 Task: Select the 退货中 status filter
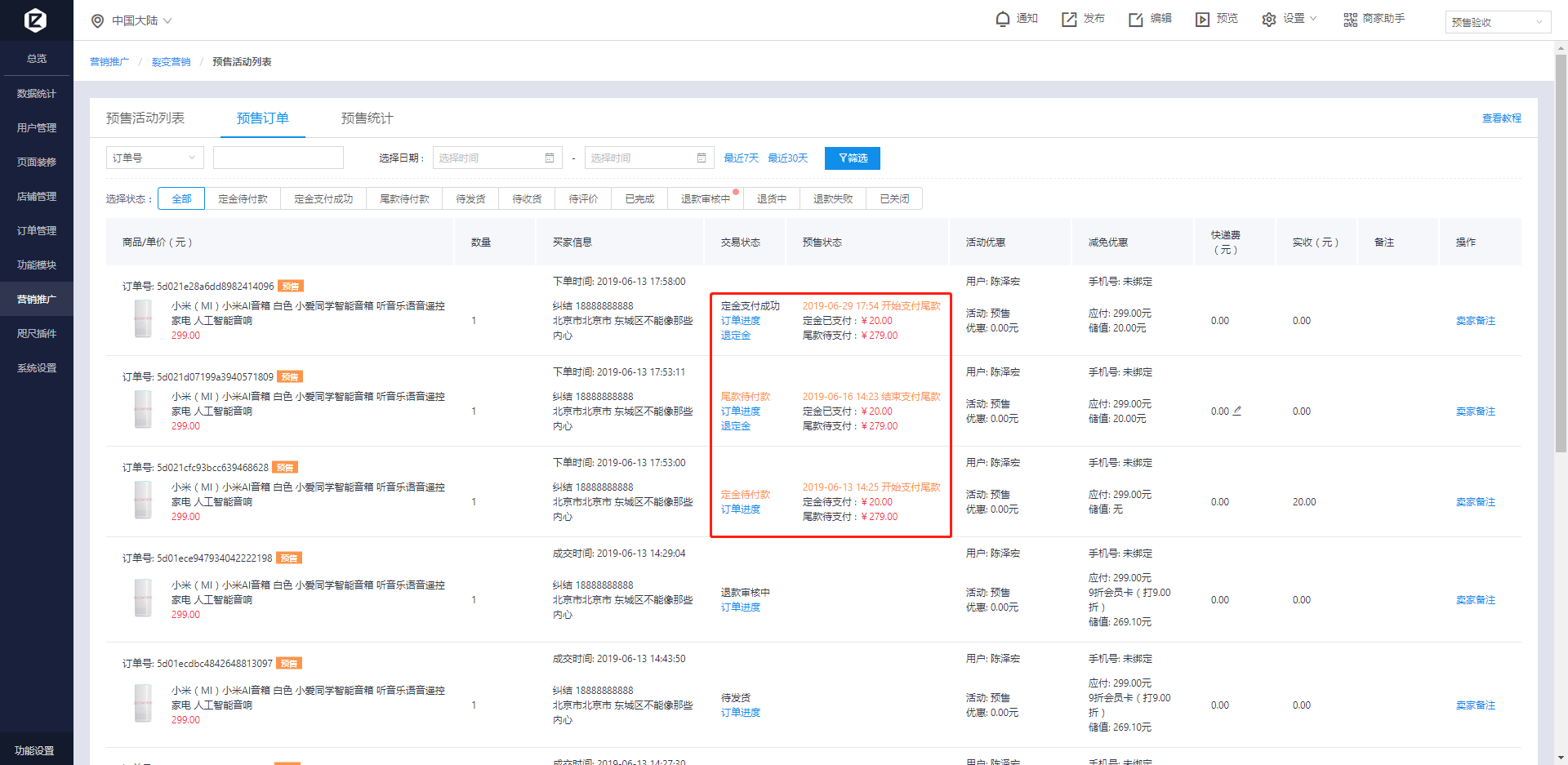click(x=772, y=198)
